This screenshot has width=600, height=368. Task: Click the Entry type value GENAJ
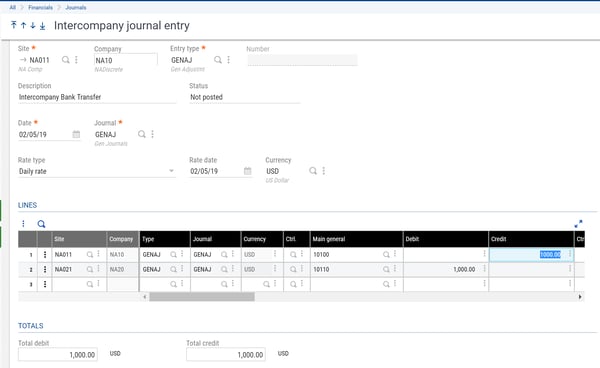click(x=182, y=60)
